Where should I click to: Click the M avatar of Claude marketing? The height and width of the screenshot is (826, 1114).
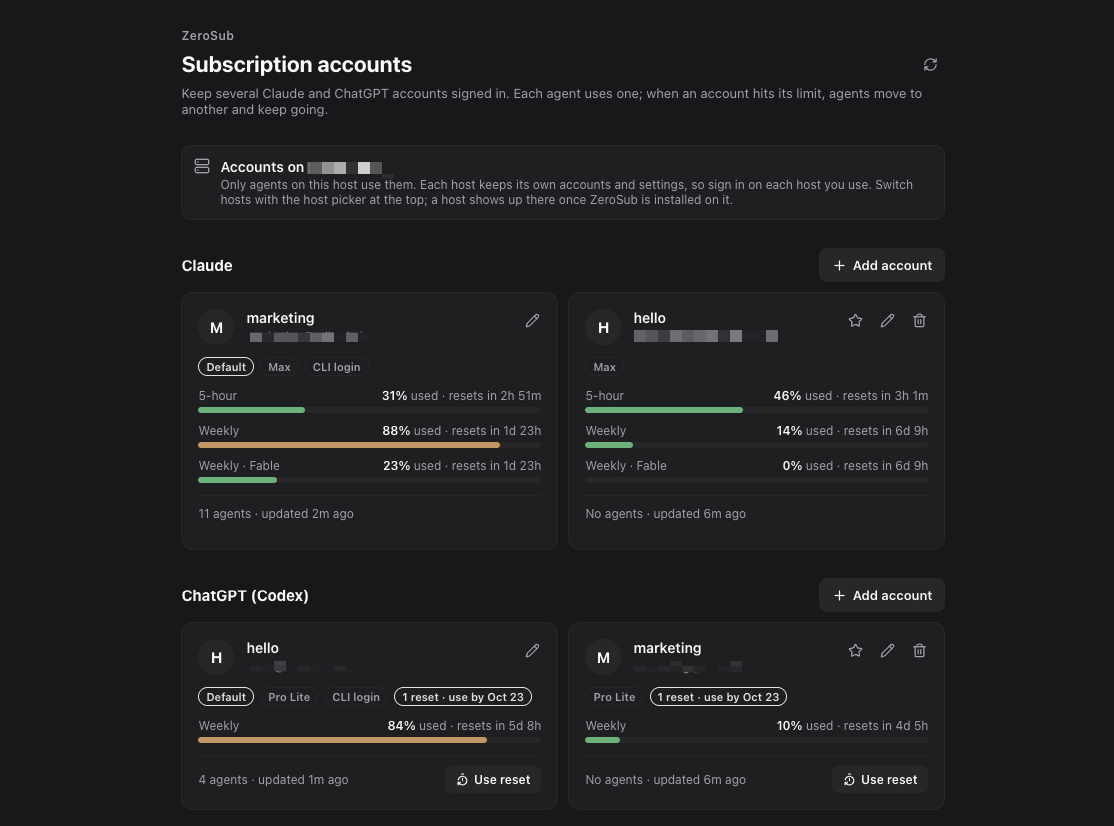pyautogui.click(x=216, y=327)
